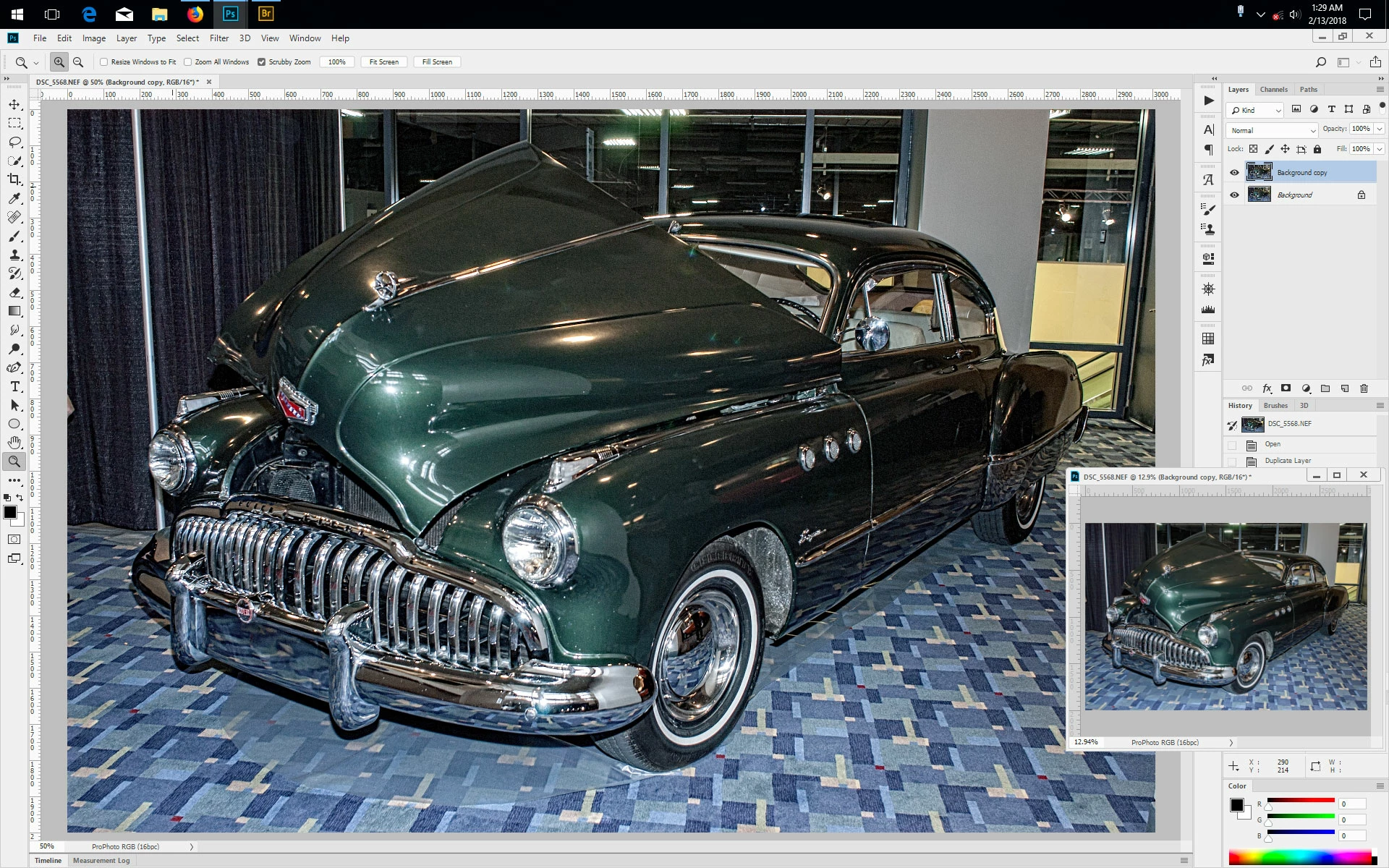Switch to the Channels tab
The image size is (1389, 868).
1273,90
